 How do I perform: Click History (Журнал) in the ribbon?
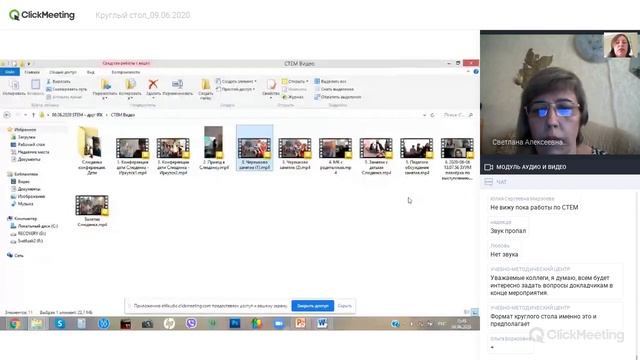pos(293,97)
